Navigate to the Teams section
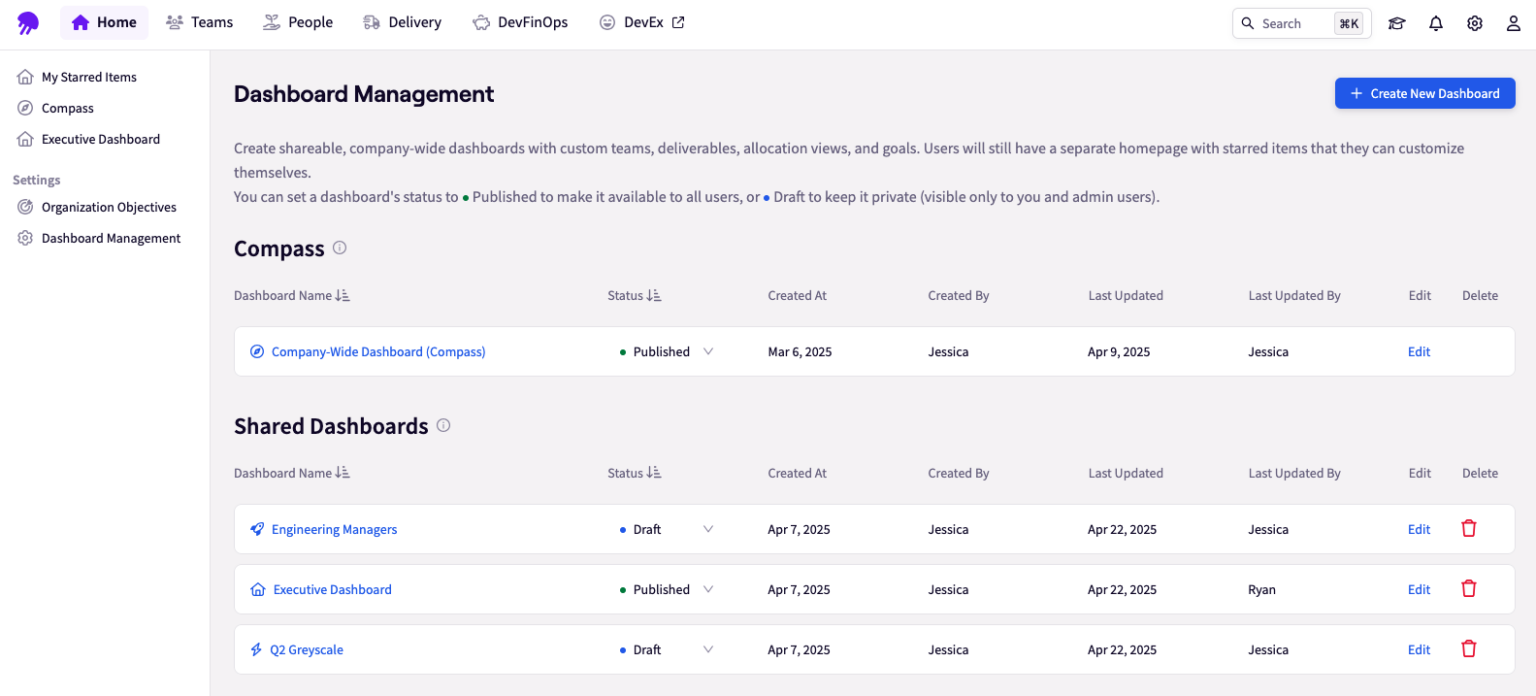 [x=199, y=22]
